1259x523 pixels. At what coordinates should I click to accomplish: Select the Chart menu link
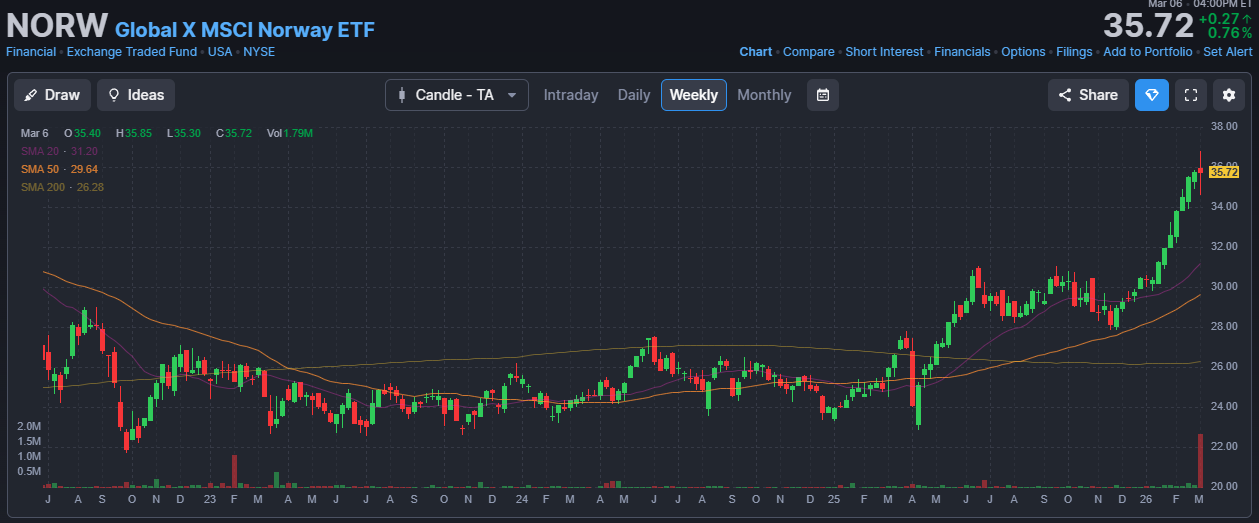(756, 52)
